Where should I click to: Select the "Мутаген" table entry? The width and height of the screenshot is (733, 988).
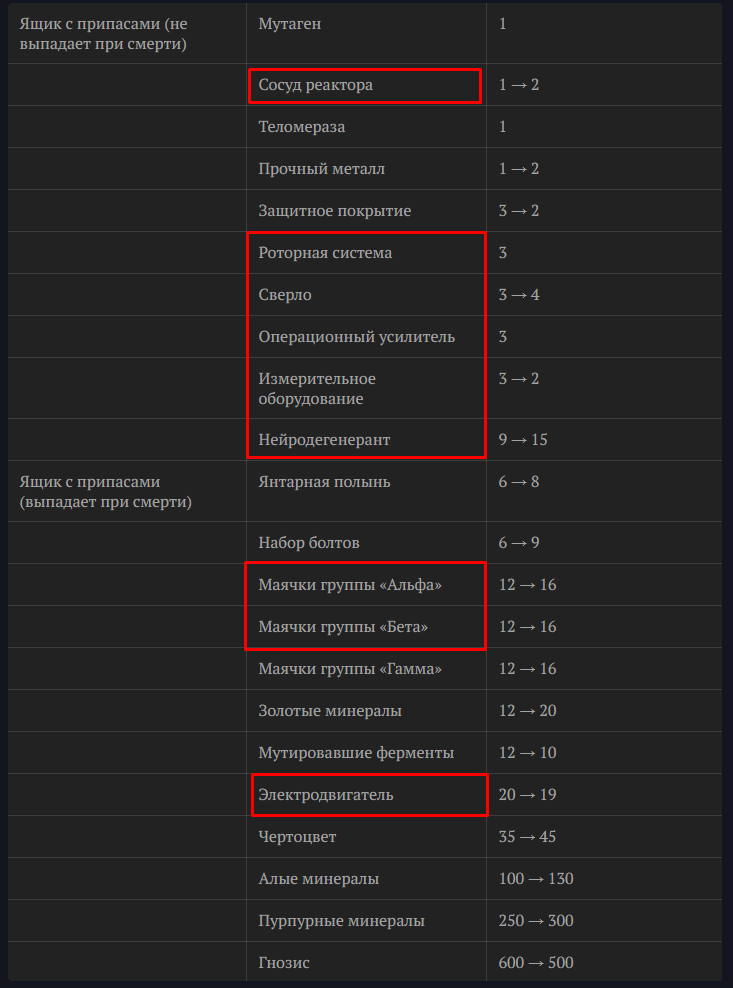point(290,23)
